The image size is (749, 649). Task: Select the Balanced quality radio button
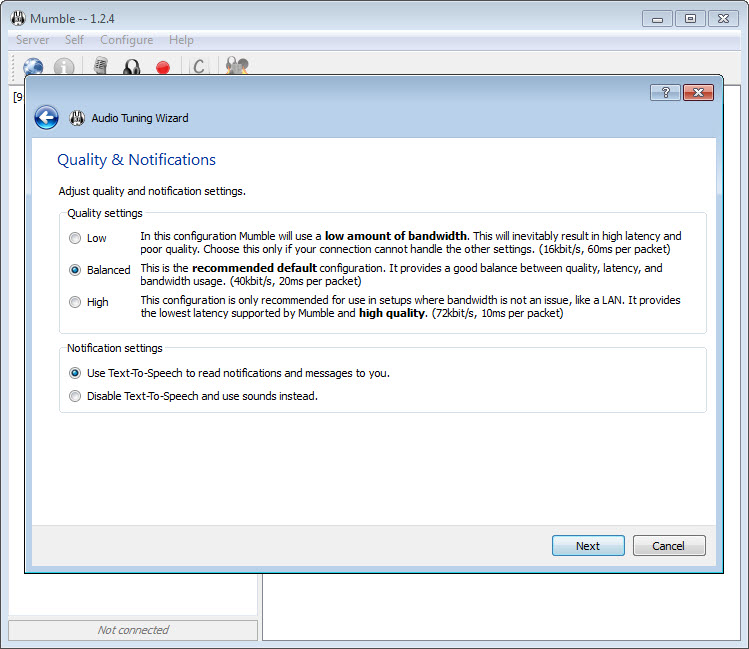coord(75,270)
